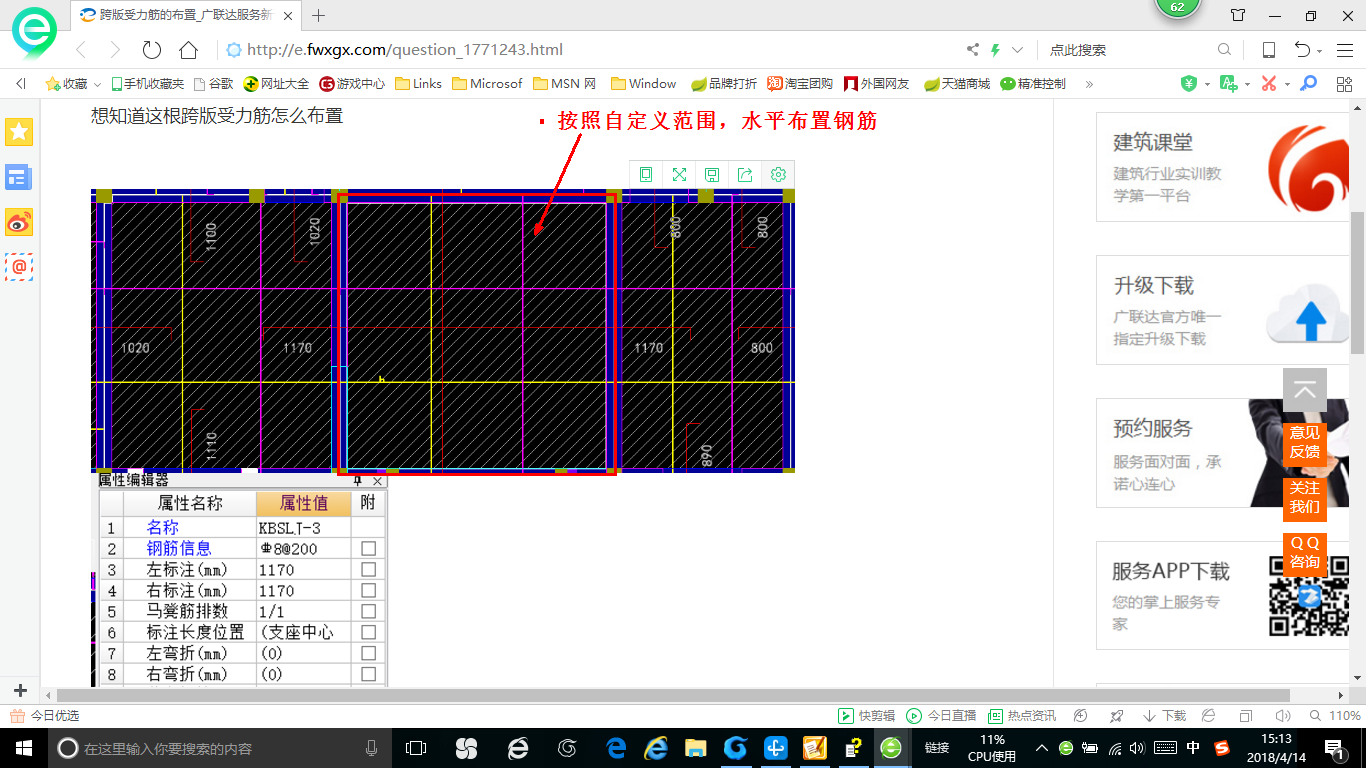Open the Microsof bookmark folder

point(487,84)
